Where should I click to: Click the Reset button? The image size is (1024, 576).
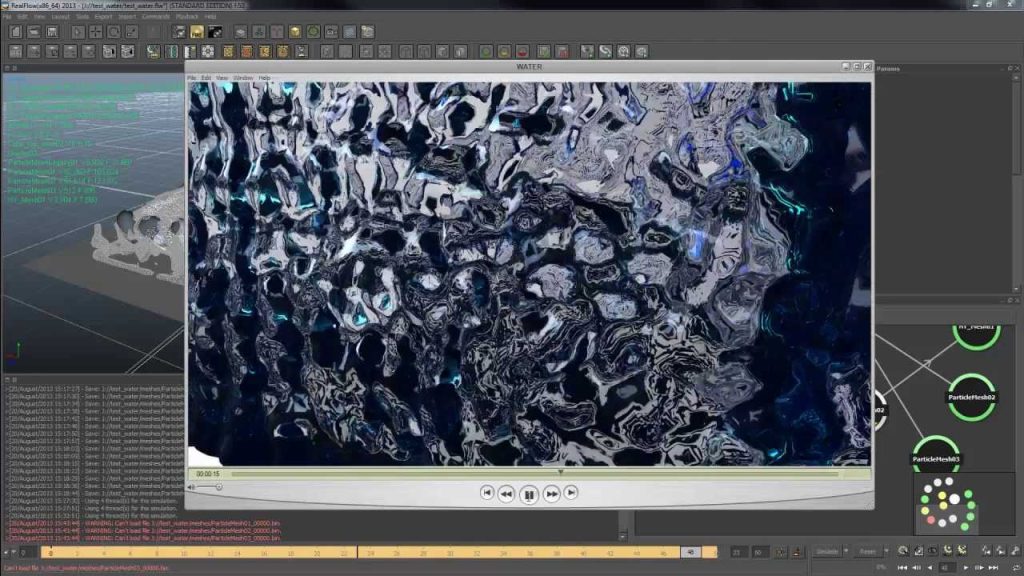coord(867,552)
